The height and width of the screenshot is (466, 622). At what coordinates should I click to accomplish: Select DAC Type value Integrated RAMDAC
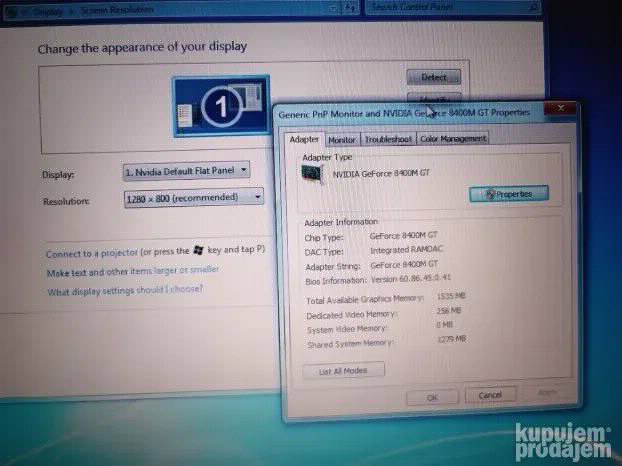pos(406,250)
